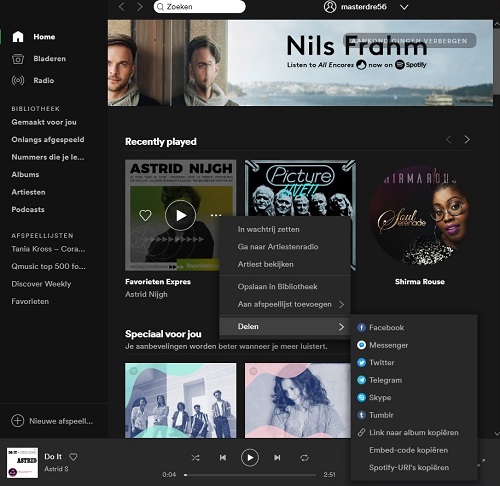
Task: Open Podcasts in library
Action: [x=28, y=210]
